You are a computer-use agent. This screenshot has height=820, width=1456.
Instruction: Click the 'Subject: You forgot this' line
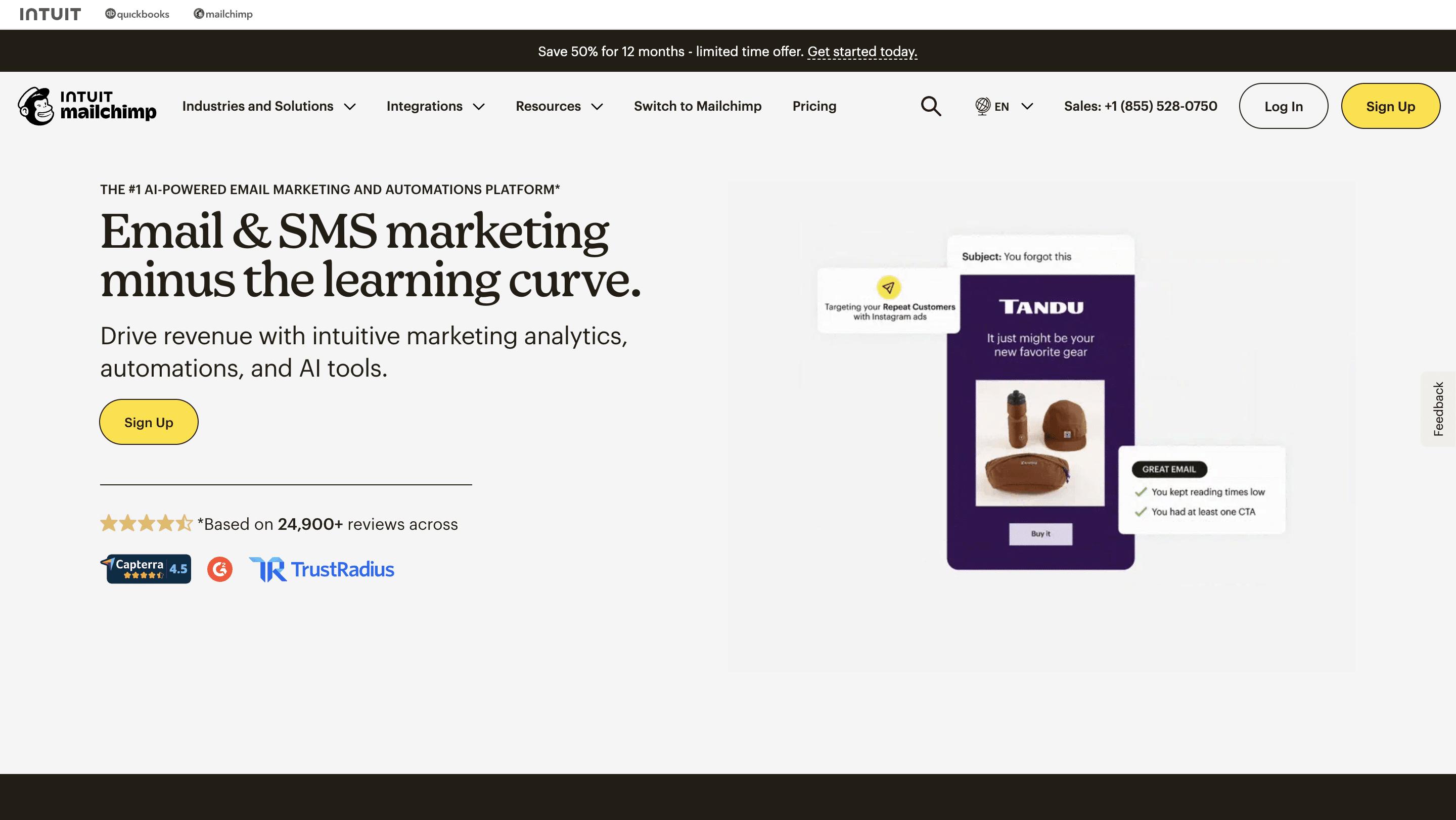(x=1016, y=257)
